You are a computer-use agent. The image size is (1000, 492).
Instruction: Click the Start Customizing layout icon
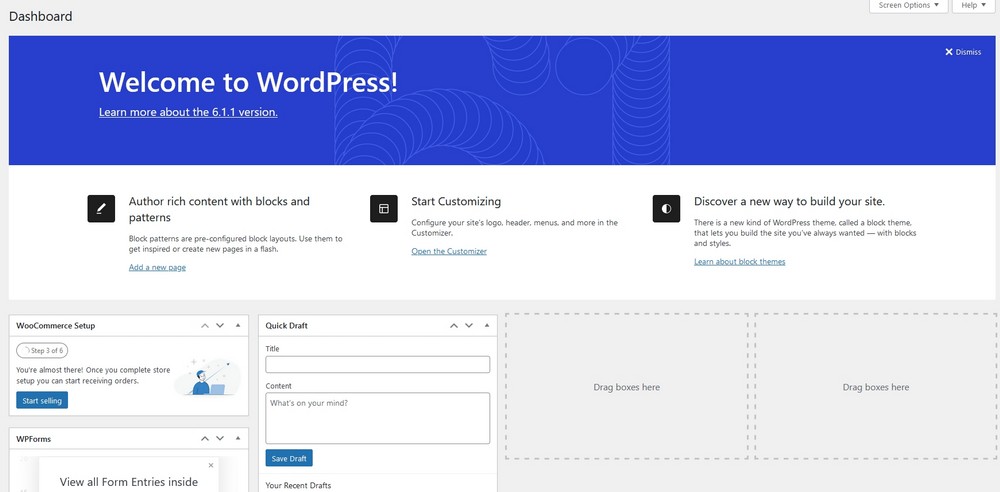click(x=384, y=209)
